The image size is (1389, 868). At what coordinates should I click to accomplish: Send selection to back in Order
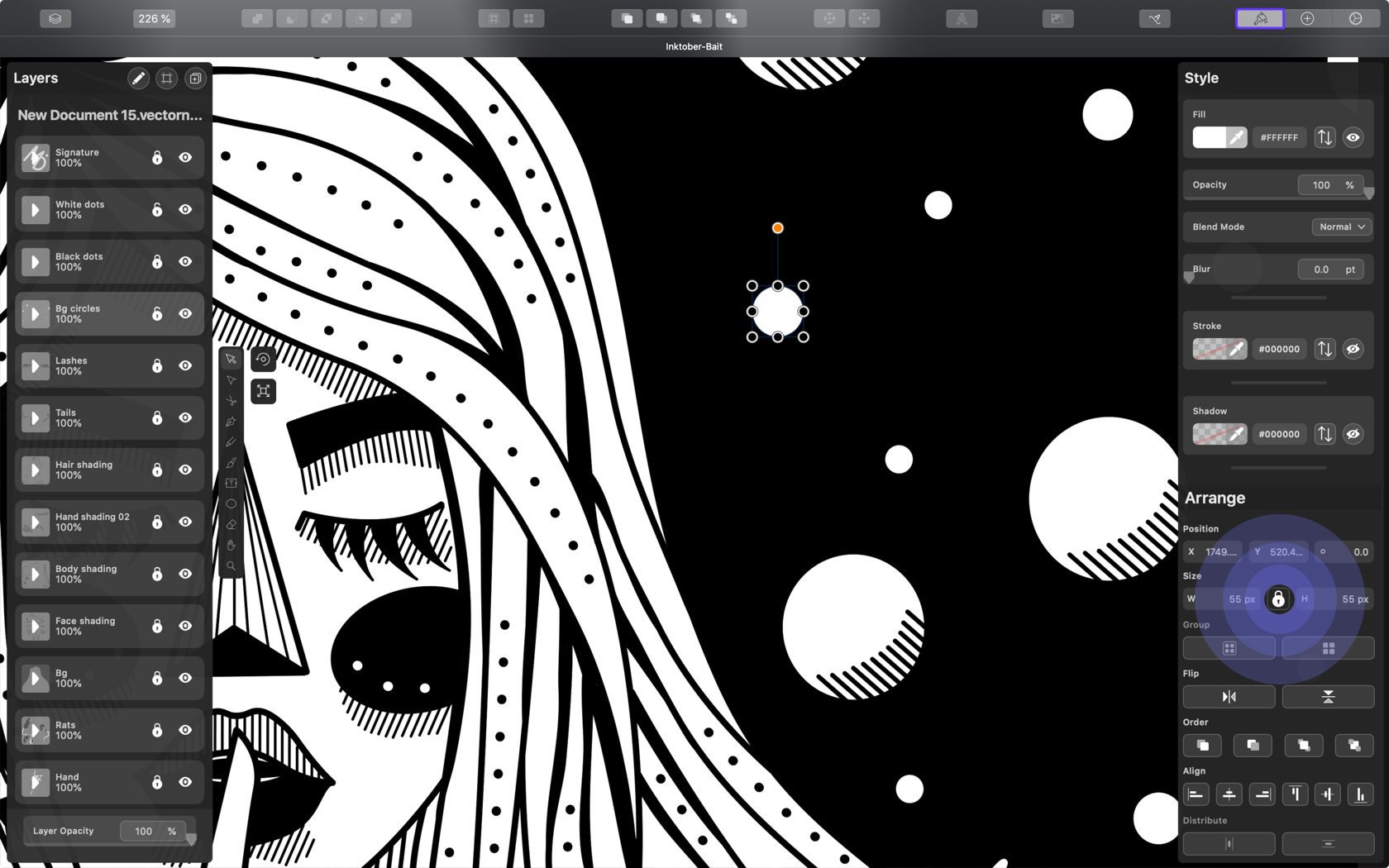tap(1354, 746)
